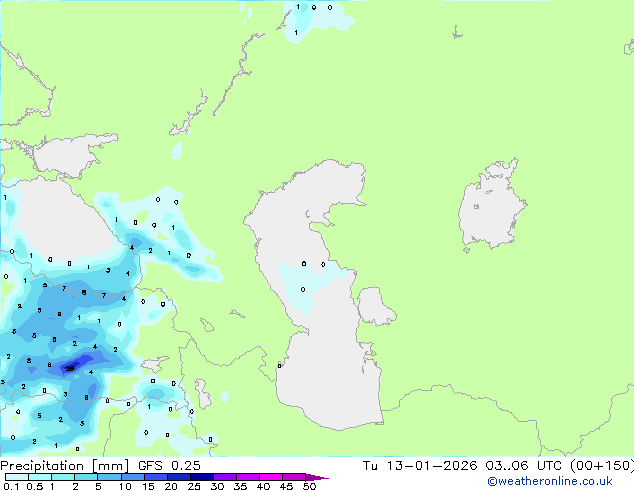Click the '(00+150)' forecast offset text
Viewport: 634px width, 490px height.
click(602, 466)
